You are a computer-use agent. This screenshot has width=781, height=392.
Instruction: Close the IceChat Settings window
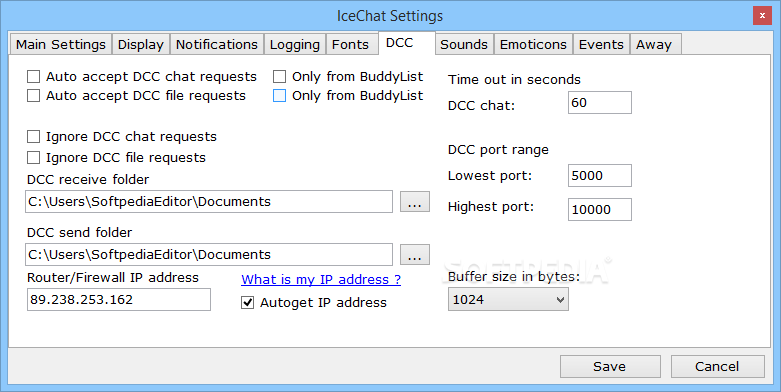[x=762, y=16]
